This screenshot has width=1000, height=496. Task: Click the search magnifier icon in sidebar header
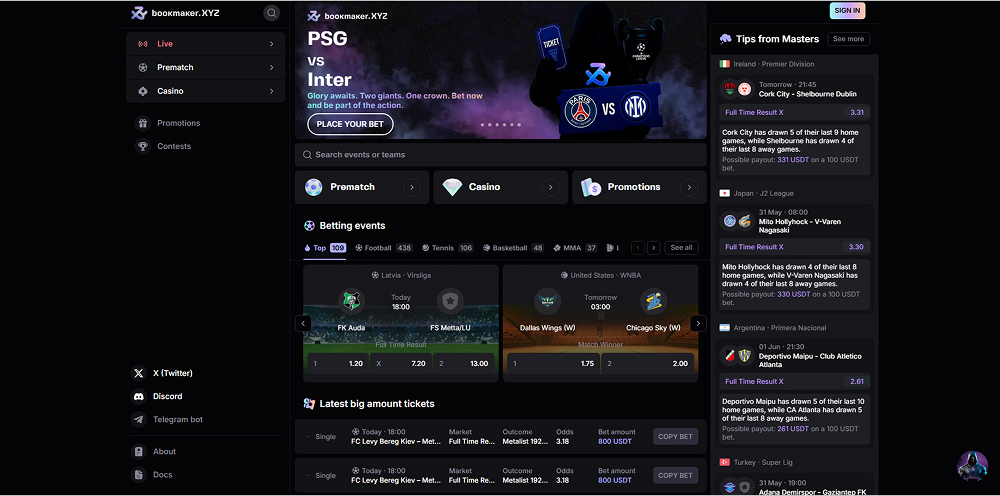coord(272,13)
